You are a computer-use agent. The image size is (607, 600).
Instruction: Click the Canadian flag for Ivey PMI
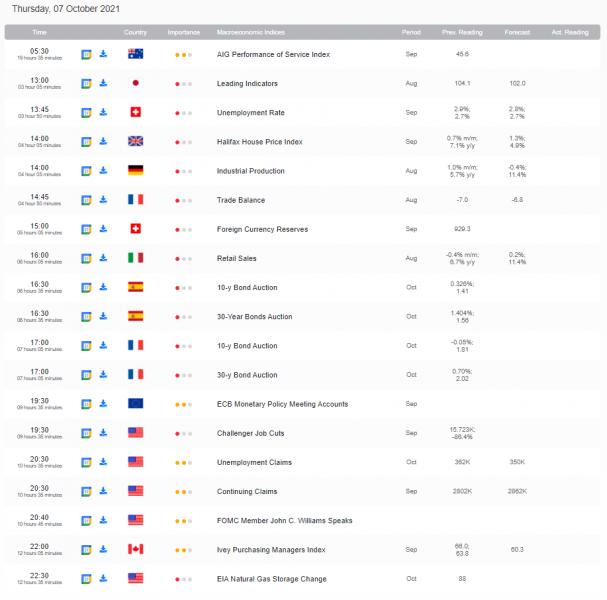point(135,549)
